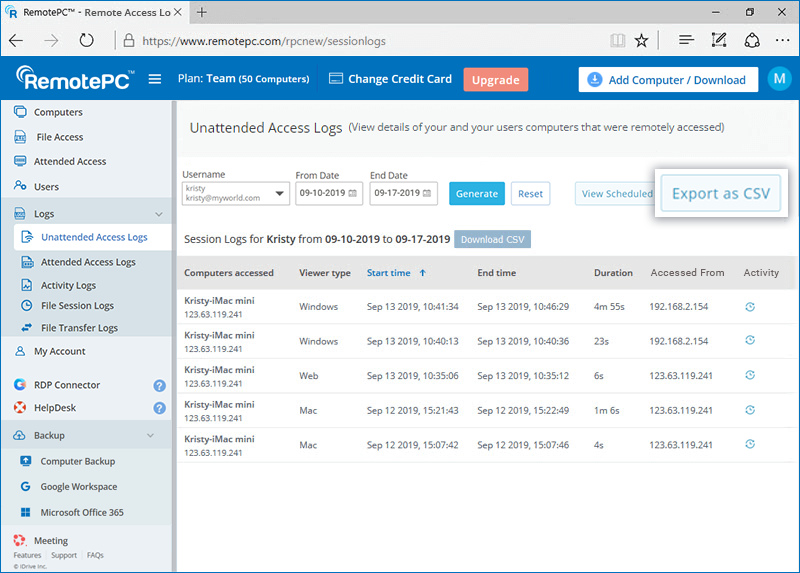Open Attended Access Logs in sidebar
The height and width of the screenshot is (573, 800).
click(88, 262)
